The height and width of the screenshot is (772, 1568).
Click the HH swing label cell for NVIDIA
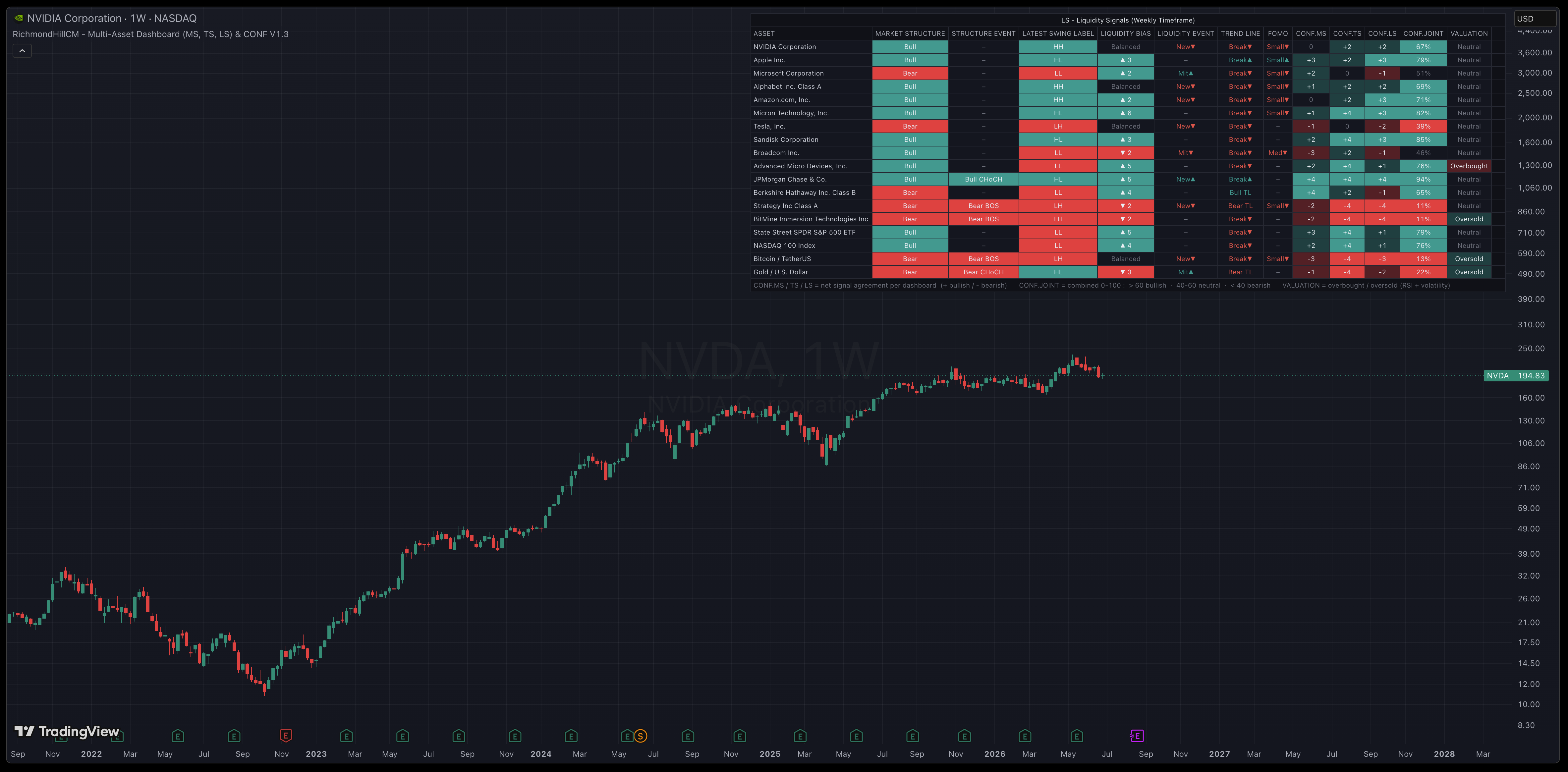click(1058, 47)
